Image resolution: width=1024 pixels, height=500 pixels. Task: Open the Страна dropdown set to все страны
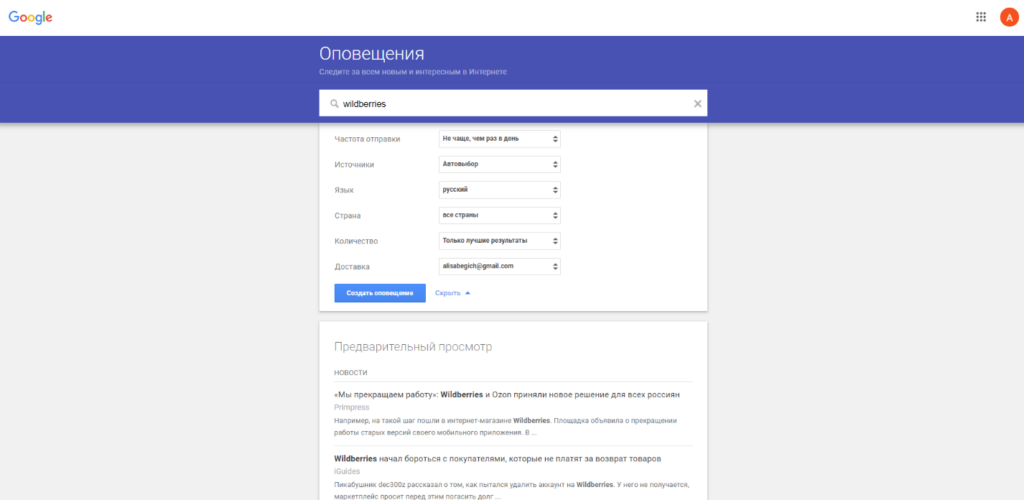500,215
